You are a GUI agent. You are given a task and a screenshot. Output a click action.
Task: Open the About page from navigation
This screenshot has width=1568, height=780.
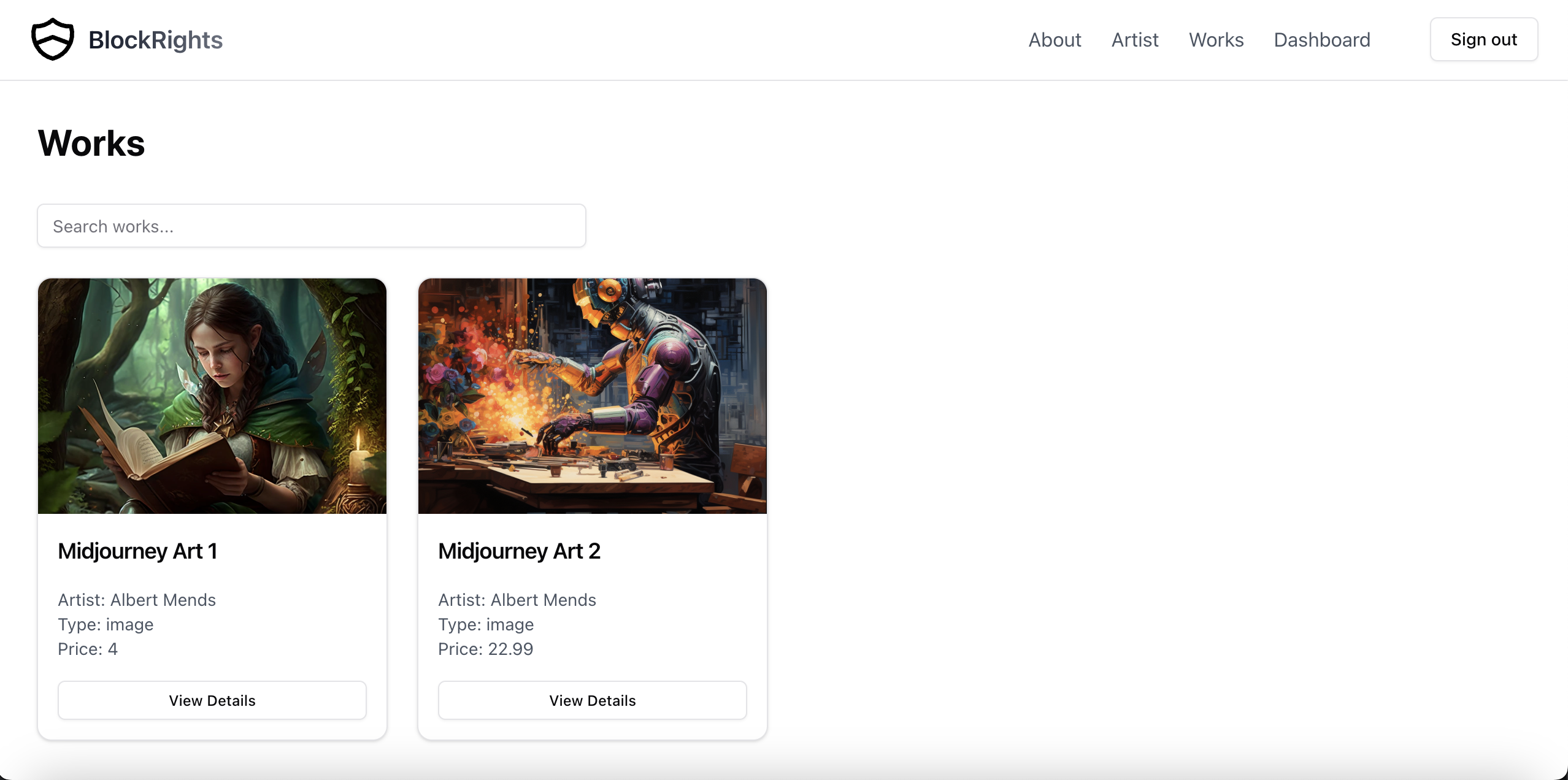click(1055, 40)
